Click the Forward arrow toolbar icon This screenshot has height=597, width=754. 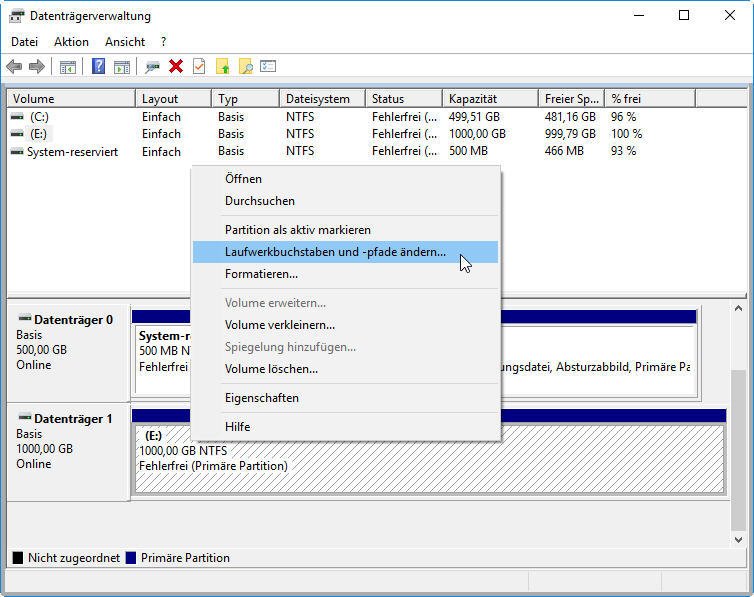pos(37,66)
